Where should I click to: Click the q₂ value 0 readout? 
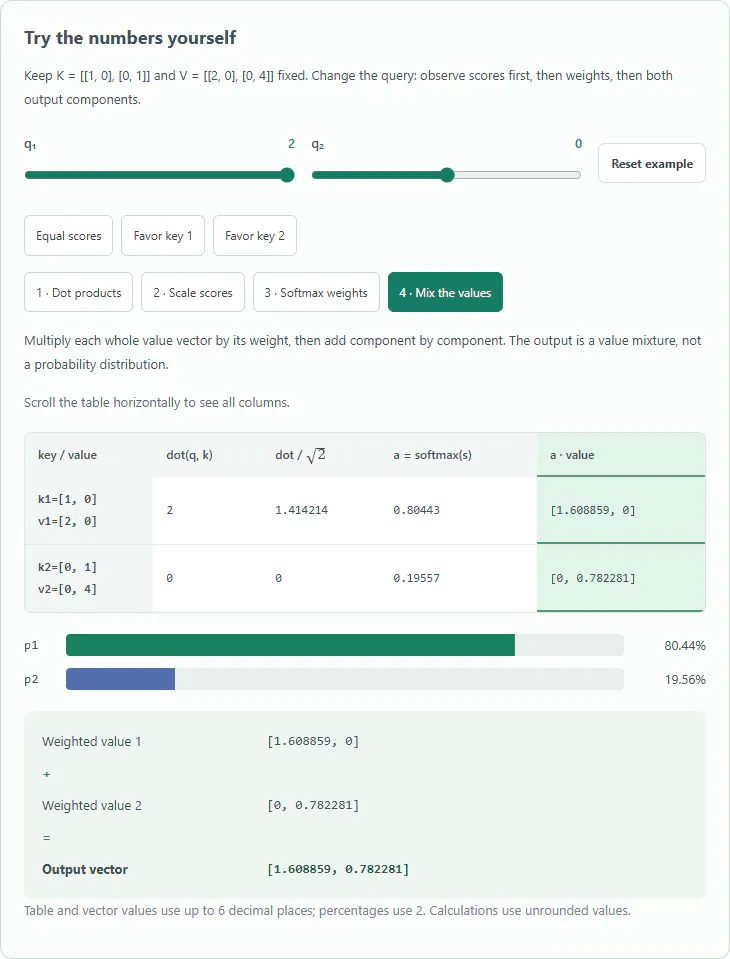coord(578,144)
